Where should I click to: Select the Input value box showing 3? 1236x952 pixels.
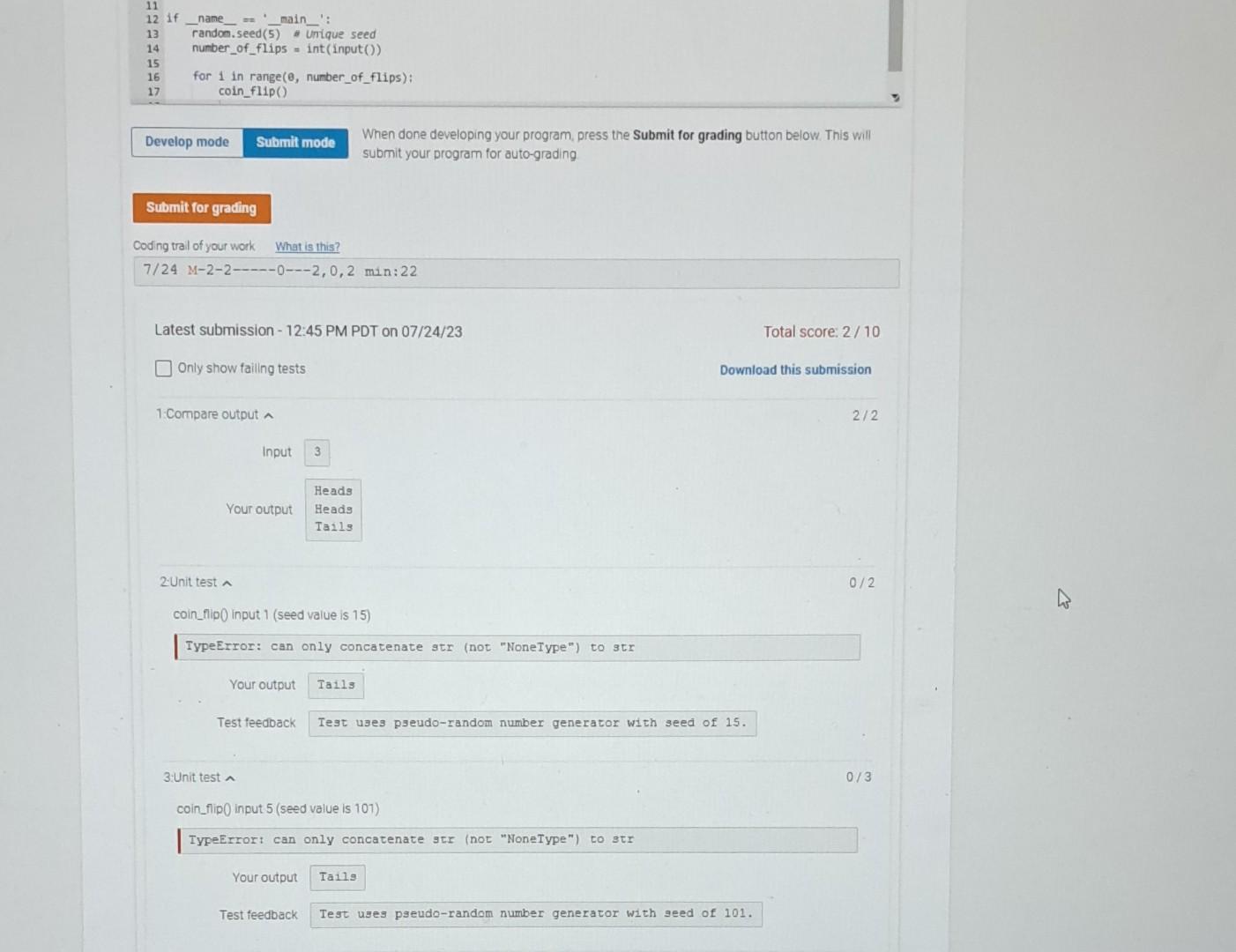pos(316,451)
